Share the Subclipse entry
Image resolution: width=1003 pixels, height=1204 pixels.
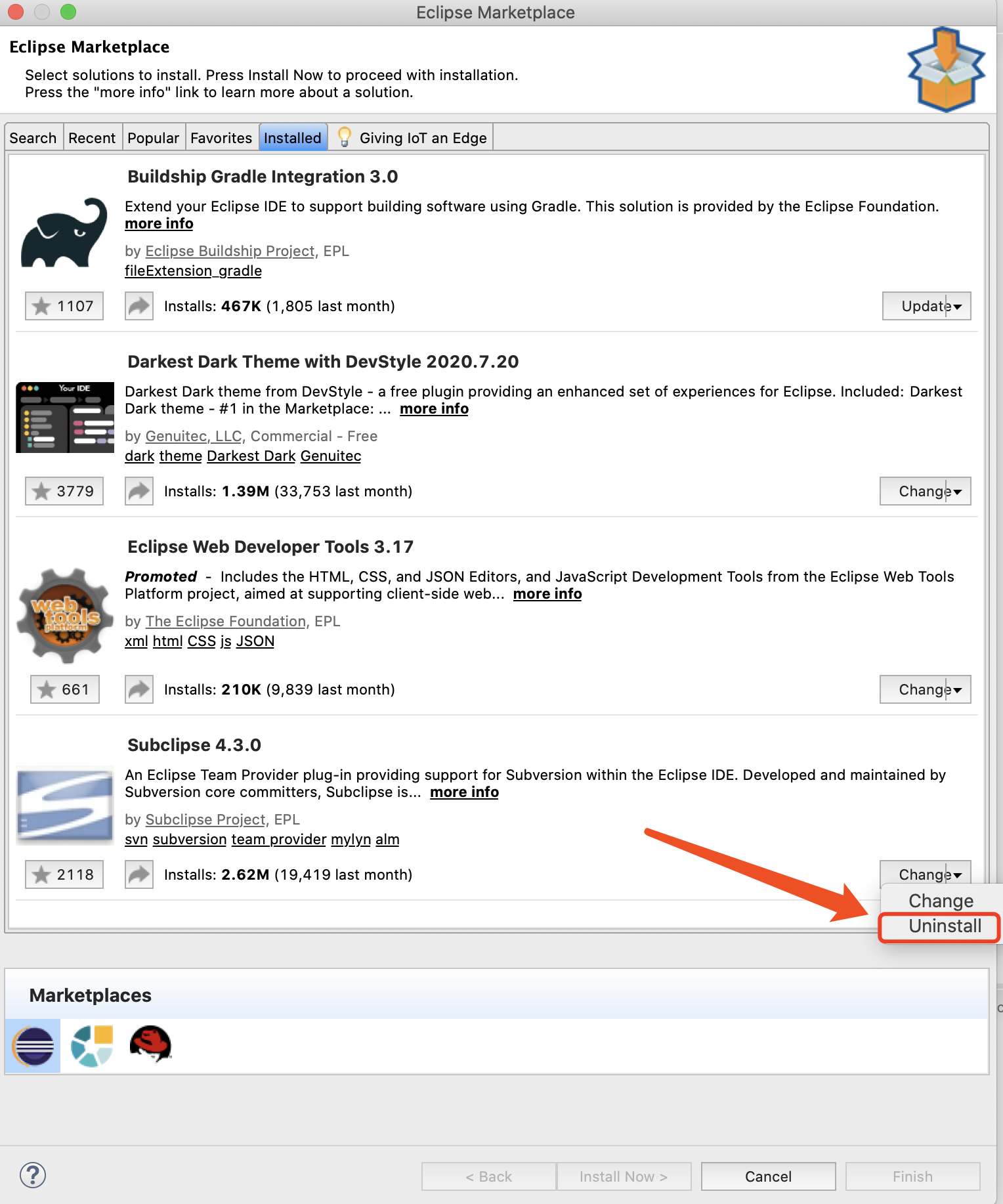click(139, 874)
